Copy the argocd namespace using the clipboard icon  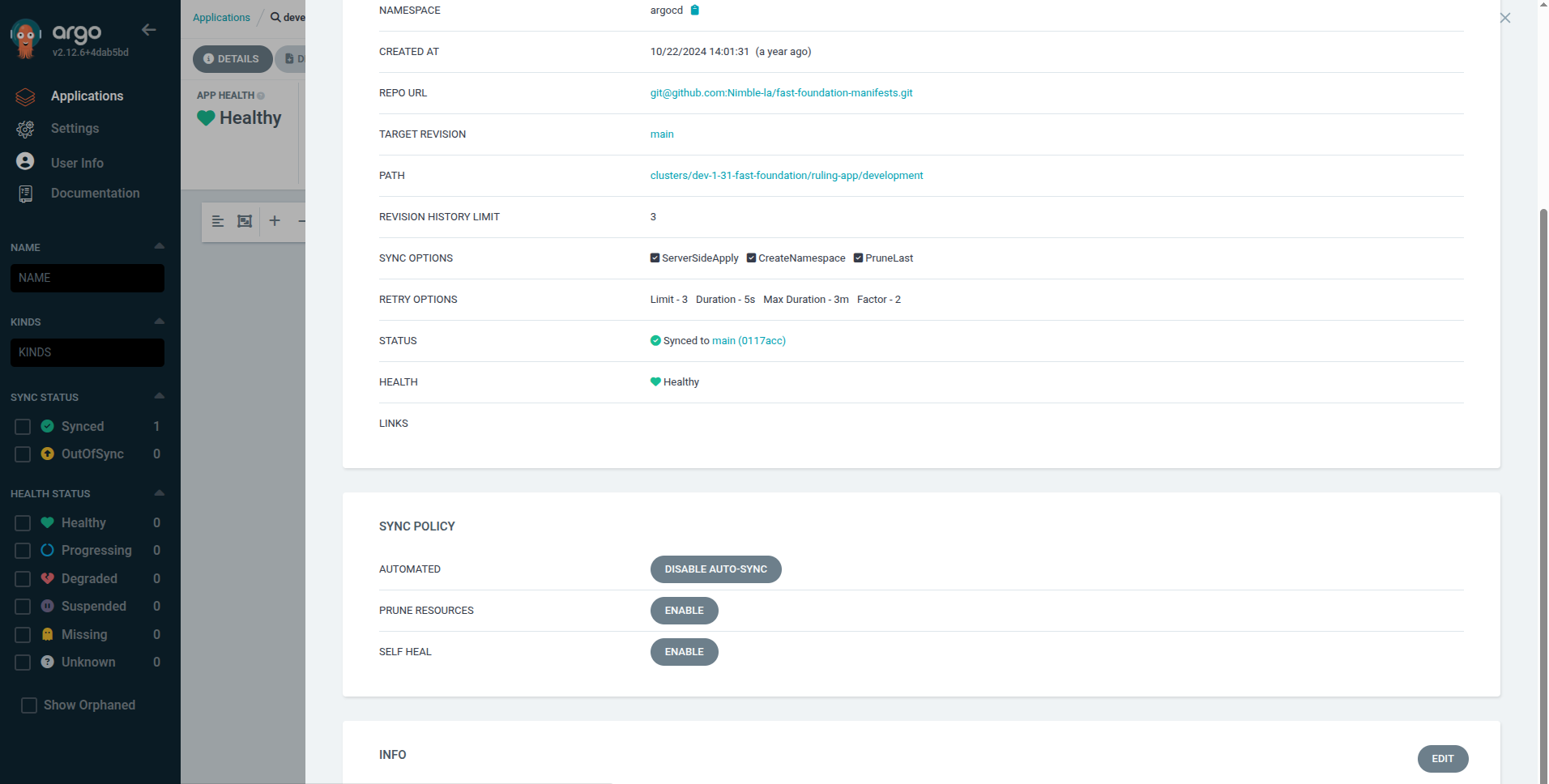(x=694, y=11)
